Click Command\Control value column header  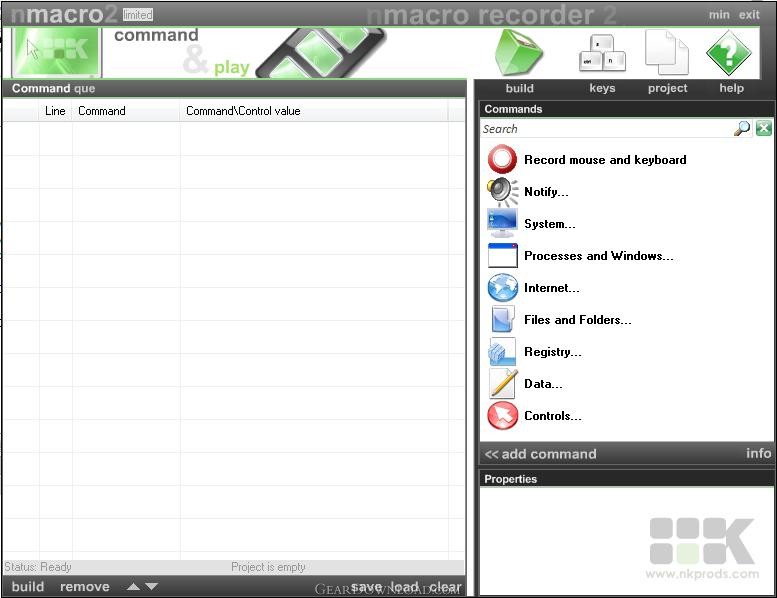tap(314, 111)
